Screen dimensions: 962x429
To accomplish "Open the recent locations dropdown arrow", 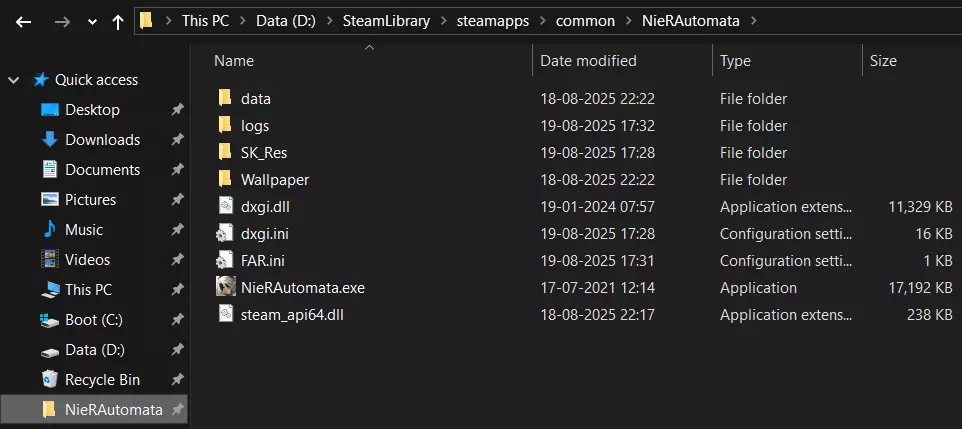I will 92,21.
